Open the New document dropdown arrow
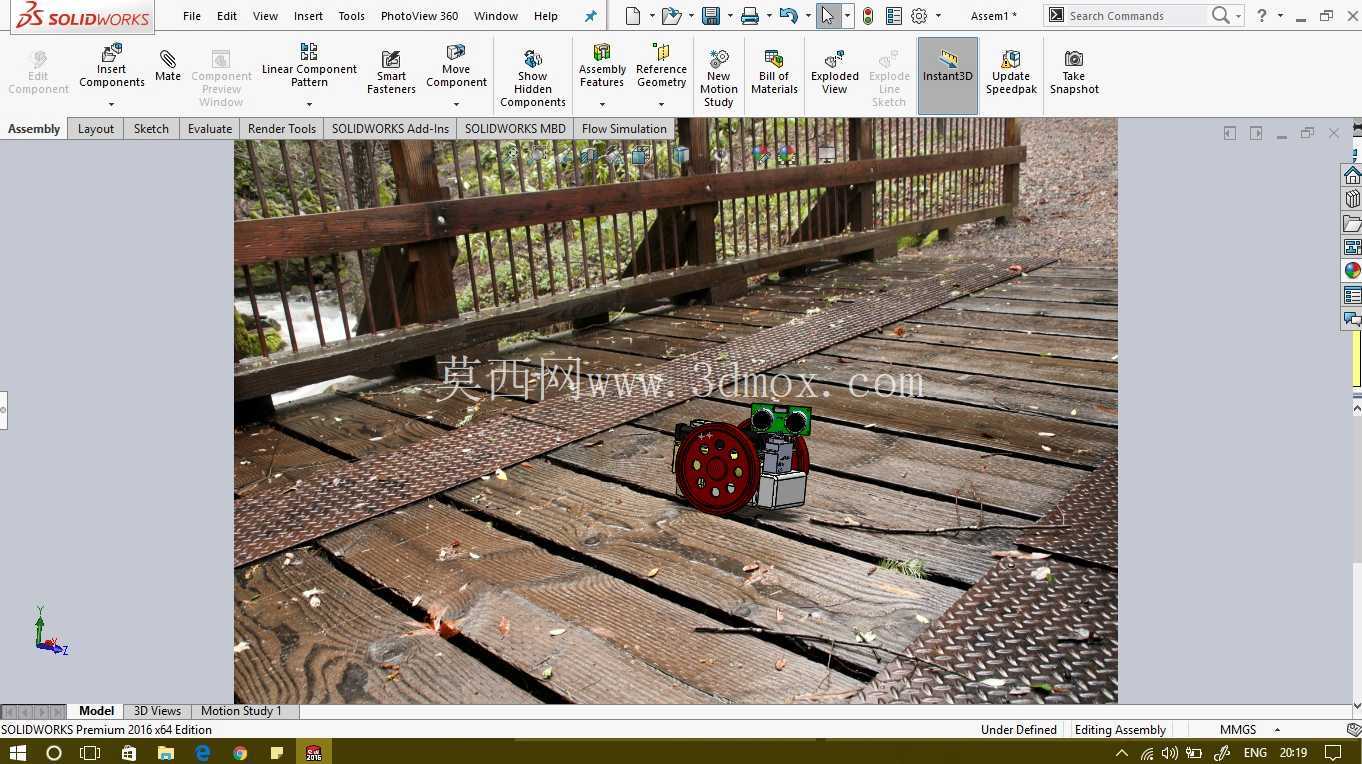 [652, 16]
